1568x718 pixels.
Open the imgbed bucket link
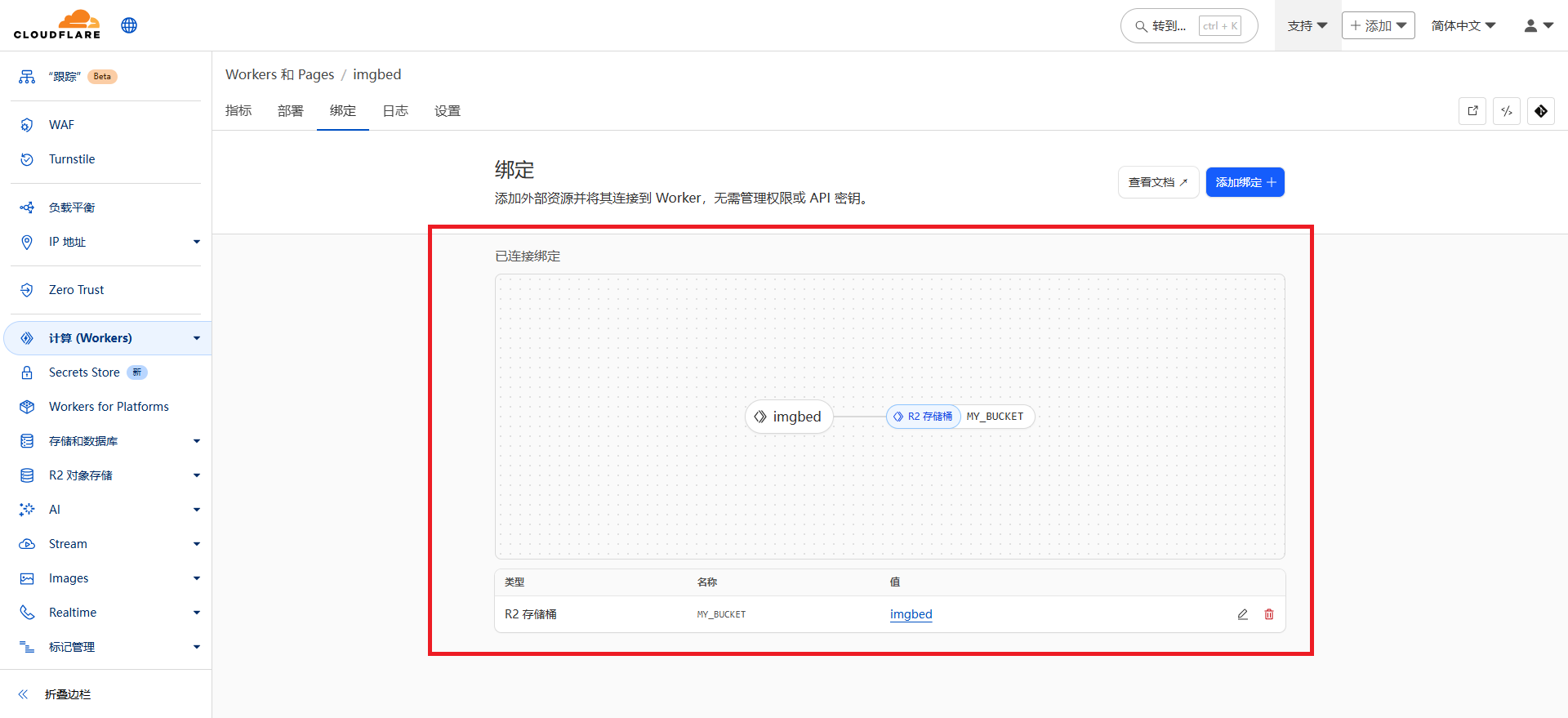[x=911, y=614]
